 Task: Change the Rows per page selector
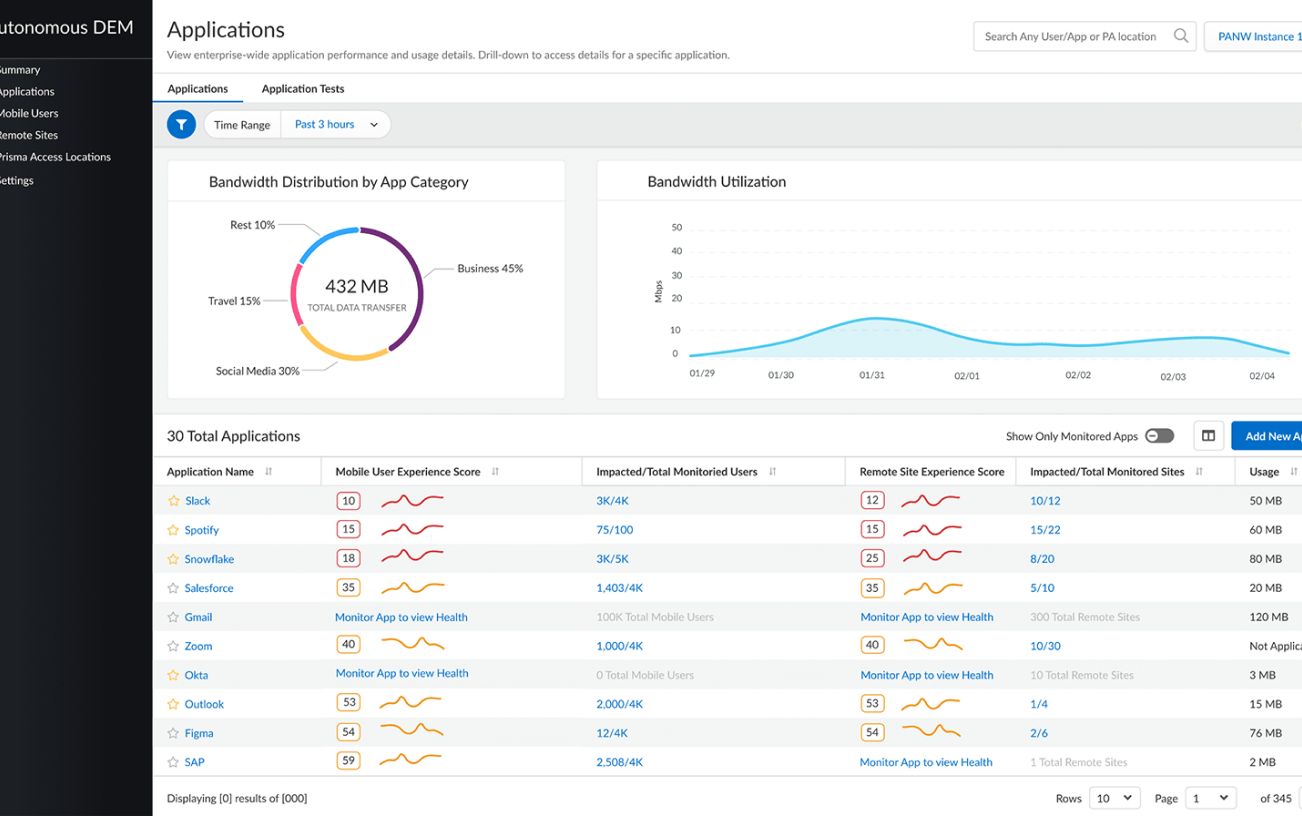tap(1114, 797)
